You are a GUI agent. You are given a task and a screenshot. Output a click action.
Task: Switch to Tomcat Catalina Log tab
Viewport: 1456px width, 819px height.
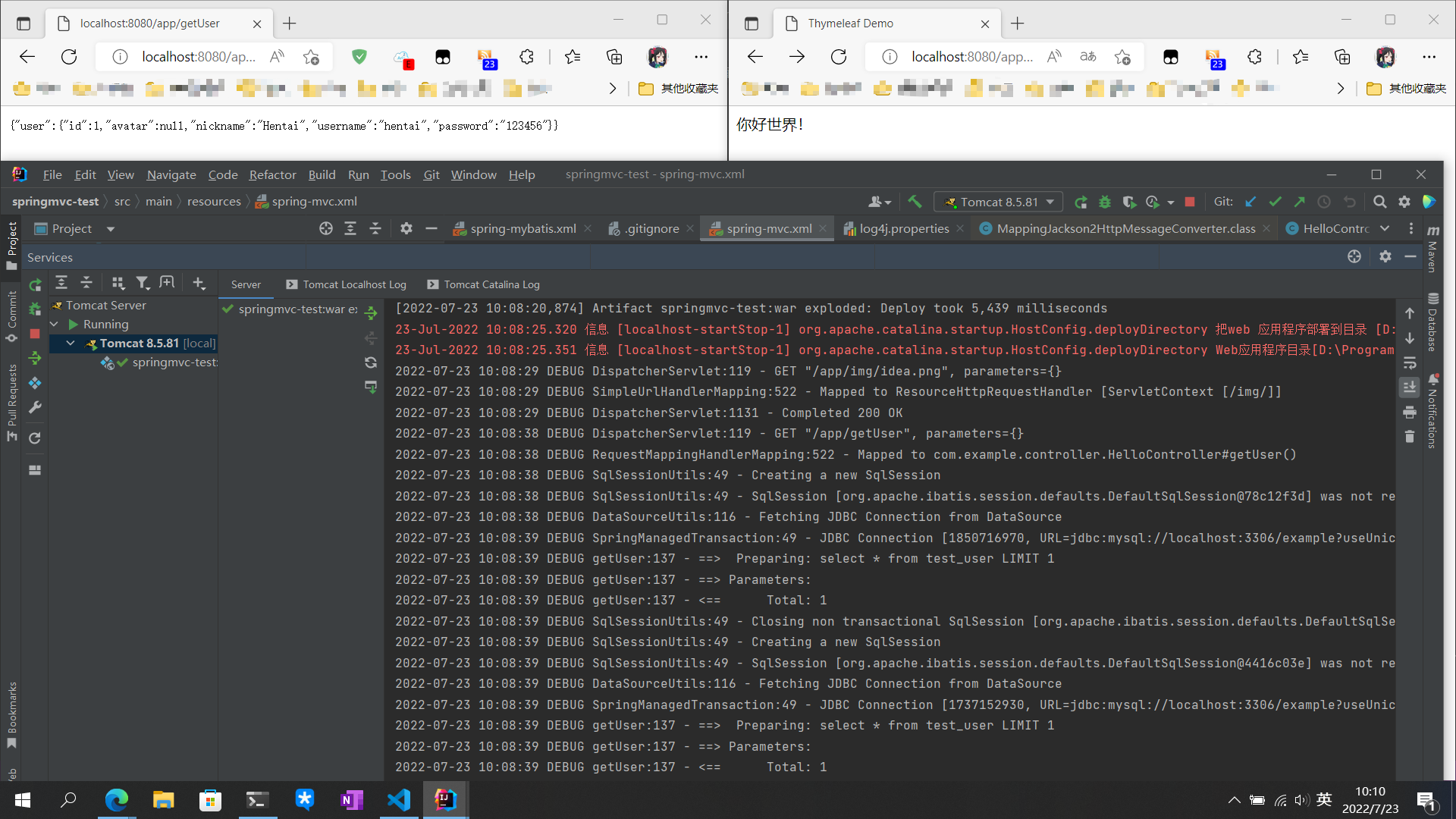484,284
